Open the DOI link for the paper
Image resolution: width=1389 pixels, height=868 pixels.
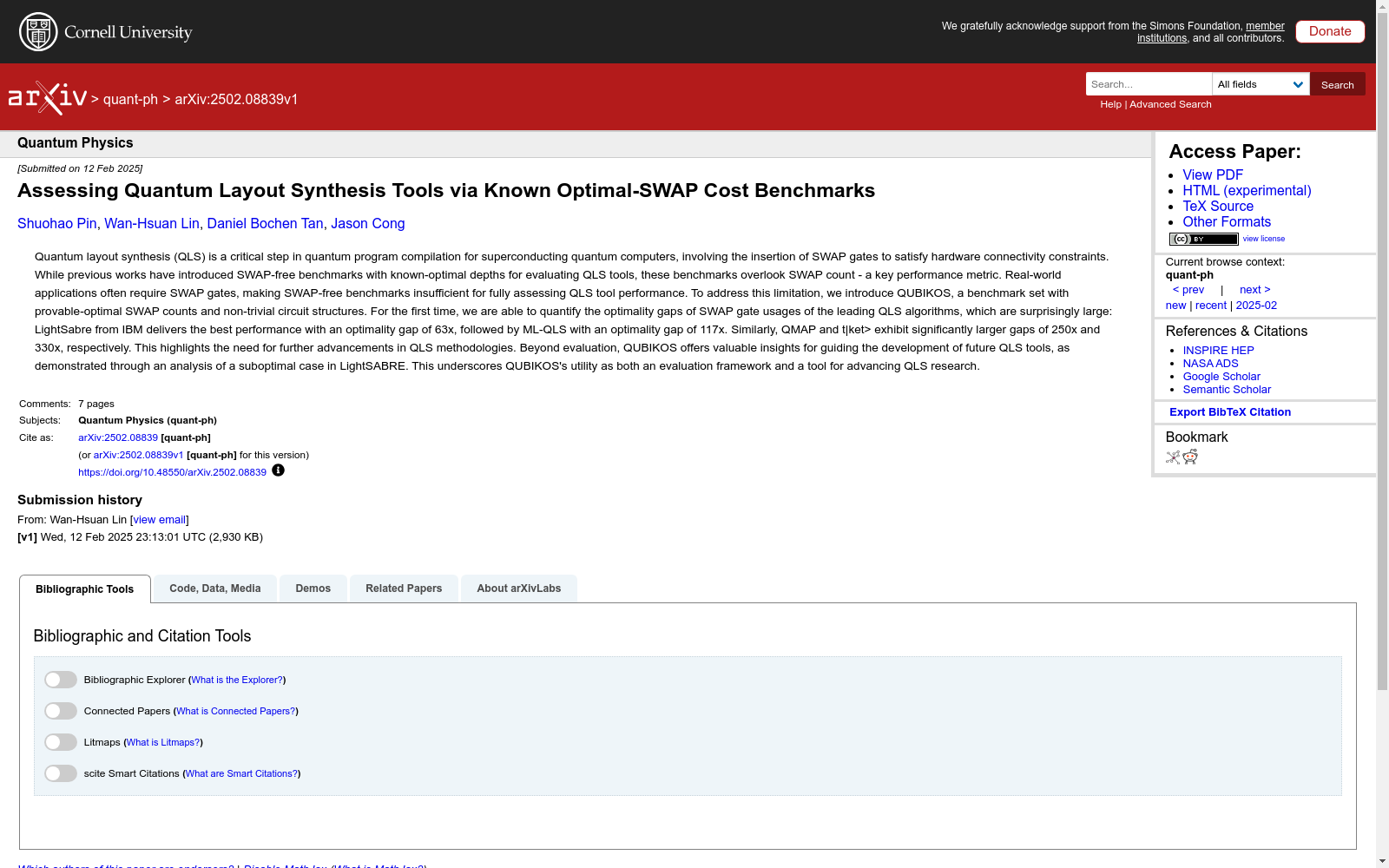[x=172, y=472]
